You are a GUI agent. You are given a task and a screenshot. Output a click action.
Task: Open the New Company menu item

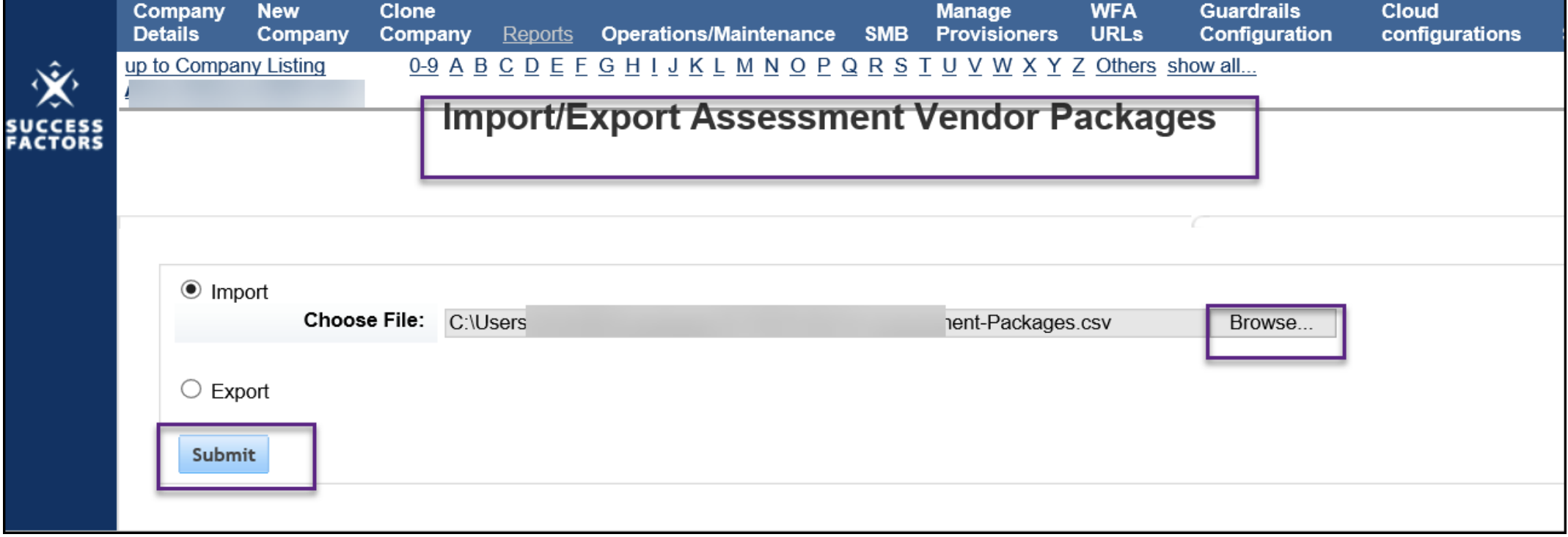point(303,23)
